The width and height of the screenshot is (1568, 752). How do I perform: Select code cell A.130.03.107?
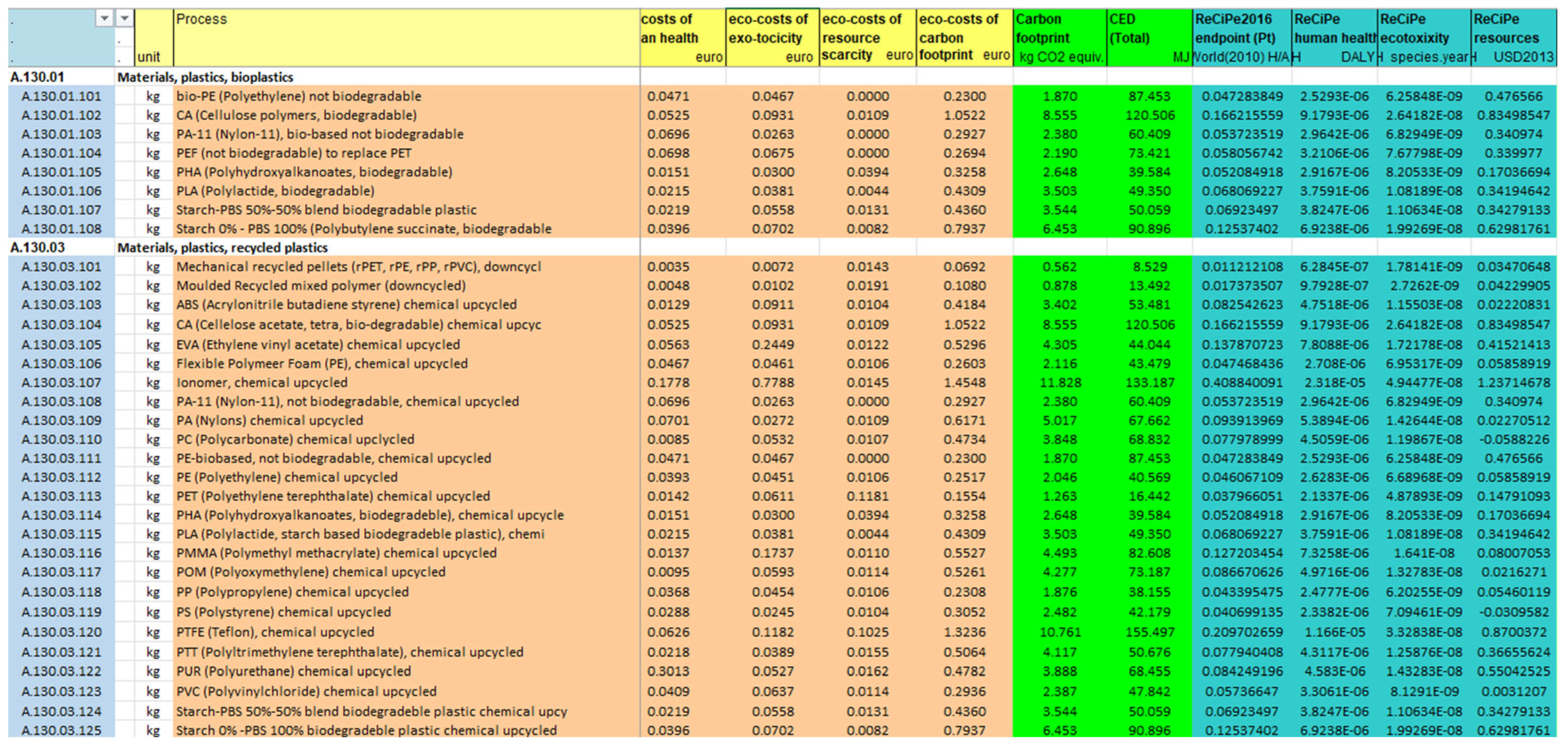[61, 383]
